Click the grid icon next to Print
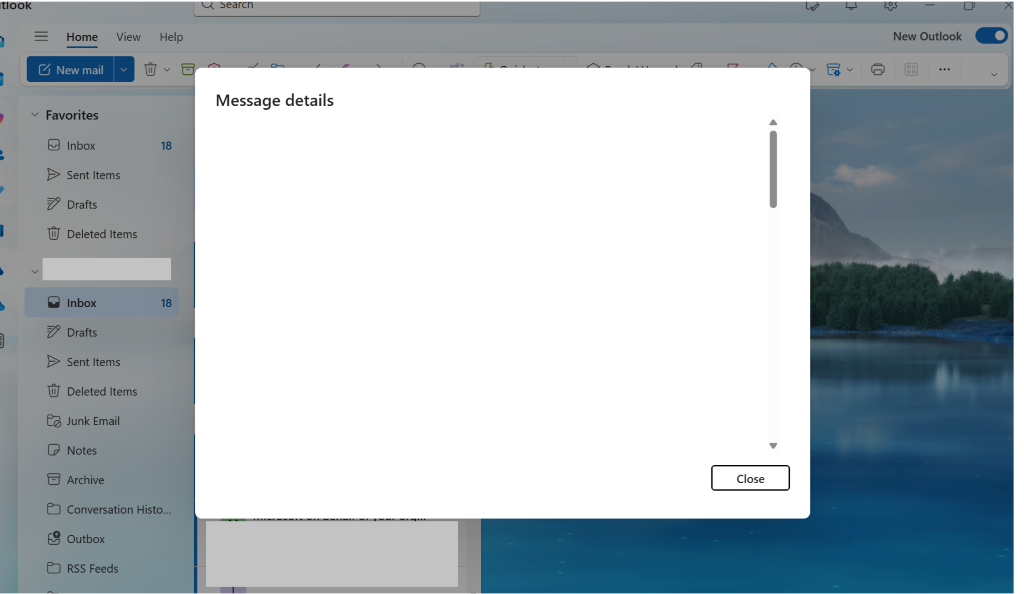Viewport: 1024px width, 594px height. pyautogui.click(x=912, y=69)
